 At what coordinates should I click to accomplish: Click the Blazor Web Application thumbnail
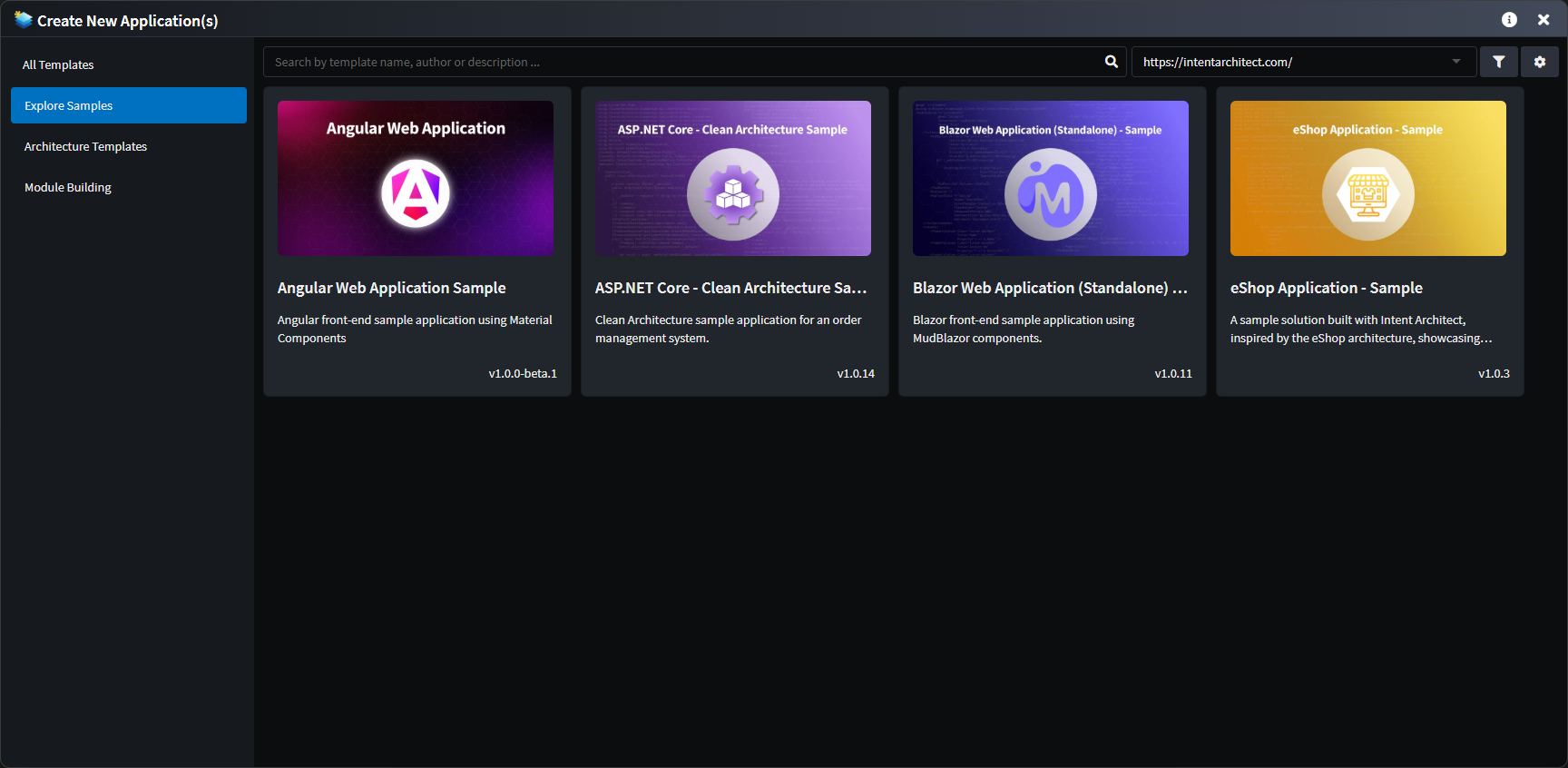point(1051,178)
